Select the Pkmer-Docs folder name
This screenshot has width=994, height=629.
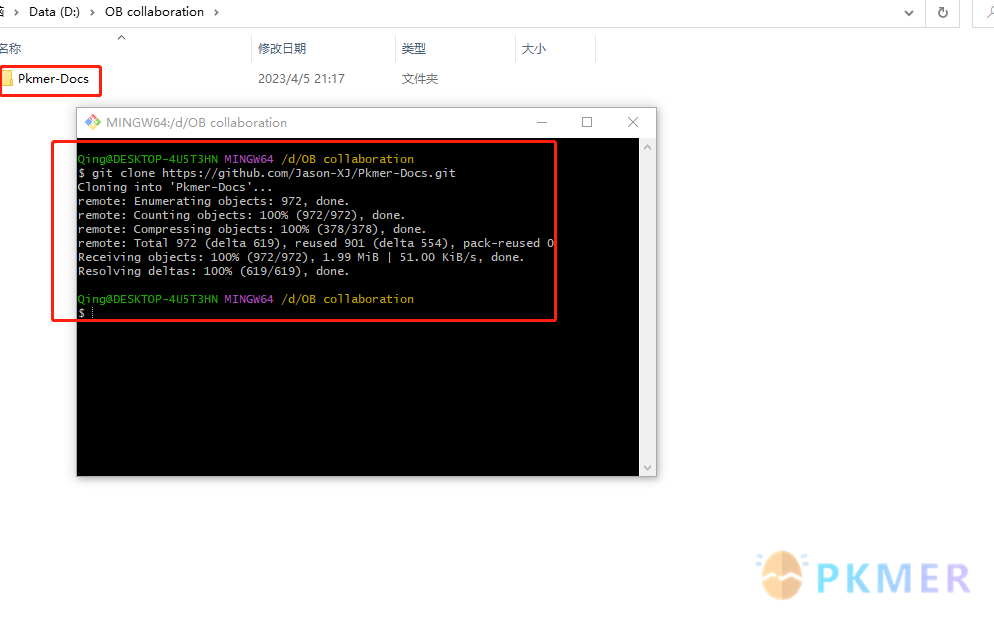53,79
